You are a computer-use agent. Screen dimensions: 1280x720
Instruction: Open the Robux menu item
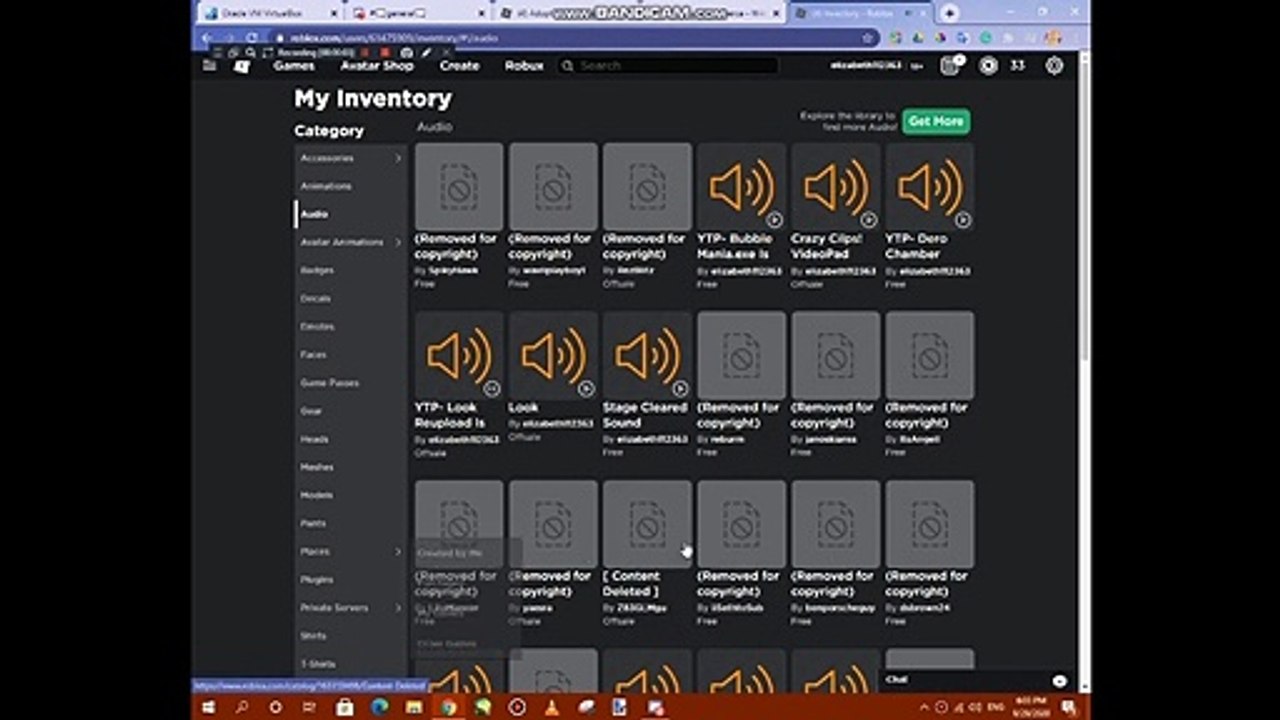click(524, 66)
